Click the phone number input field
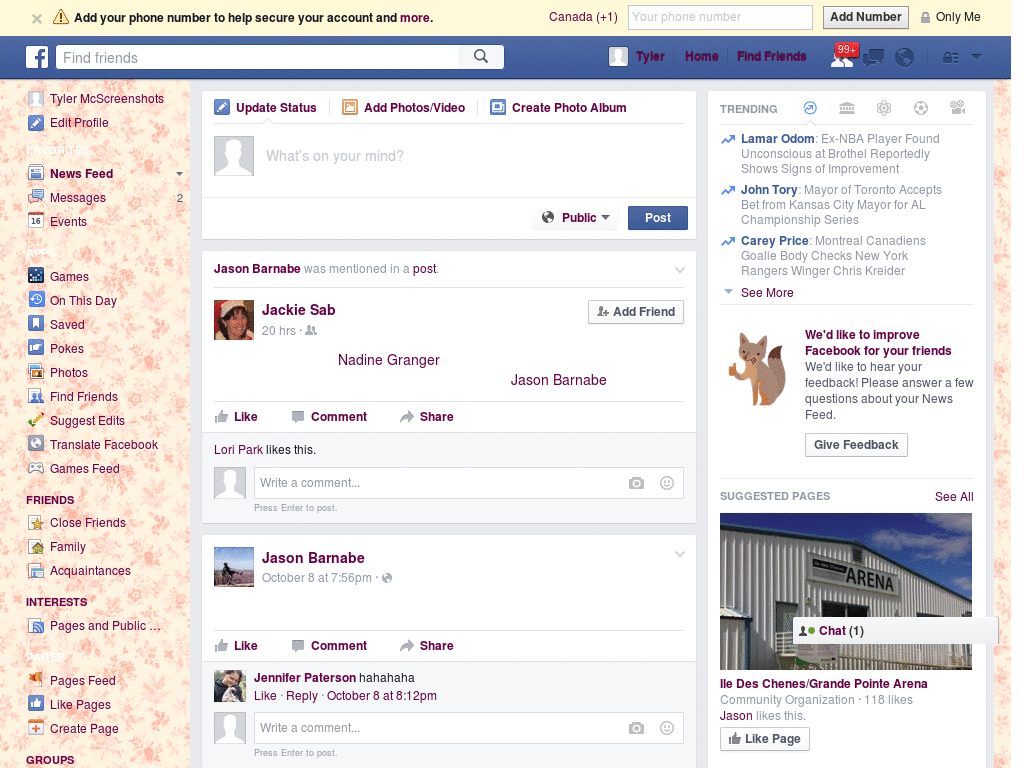The height and width of the screenshot is (768, 1024). 720,17
